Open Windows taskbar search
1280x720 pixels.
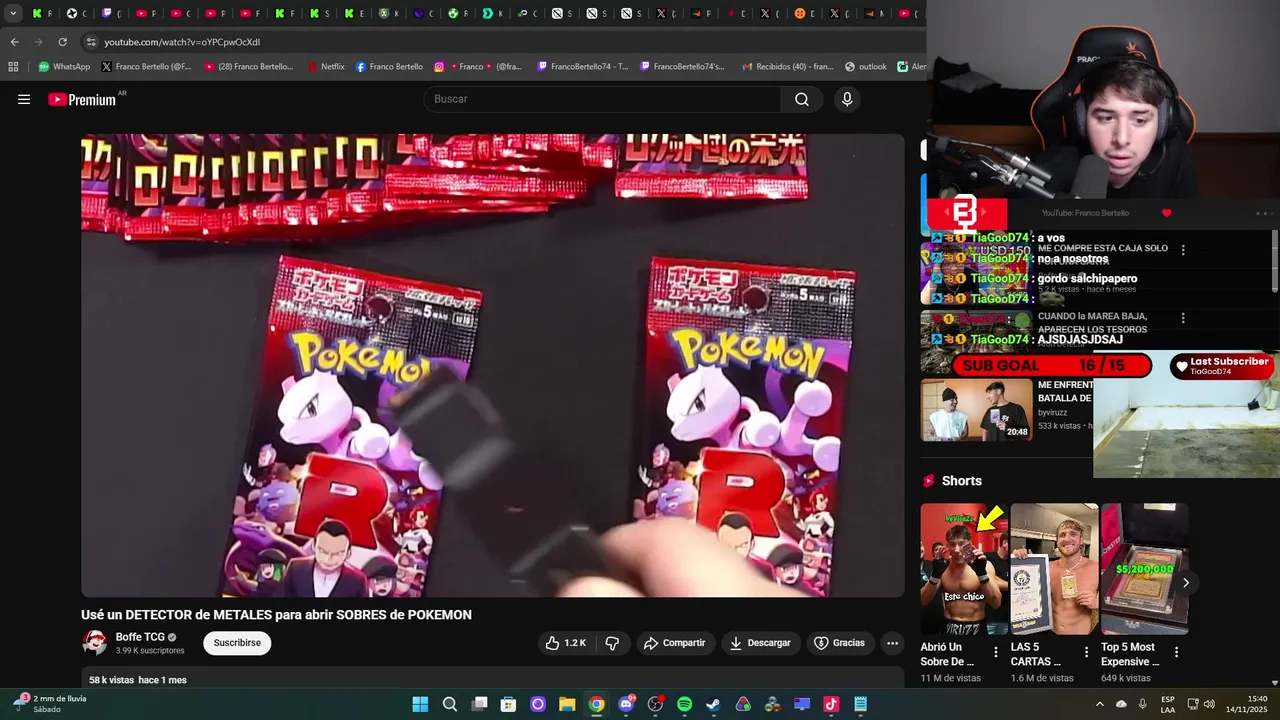click(450, 704)
